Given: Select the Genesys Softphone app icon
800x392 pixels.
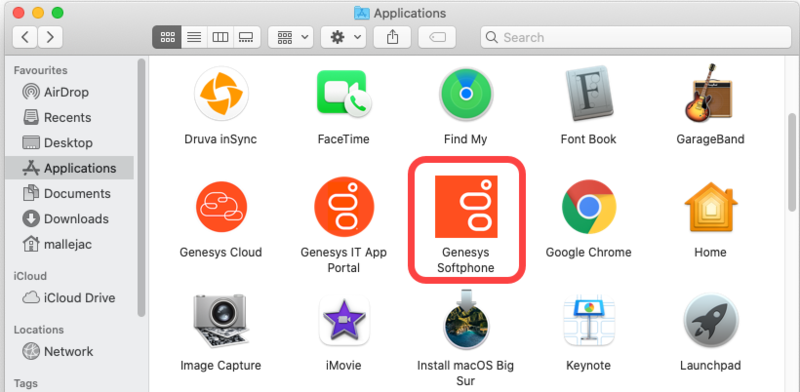Looking at the screenshot, I should click(466, 207).
